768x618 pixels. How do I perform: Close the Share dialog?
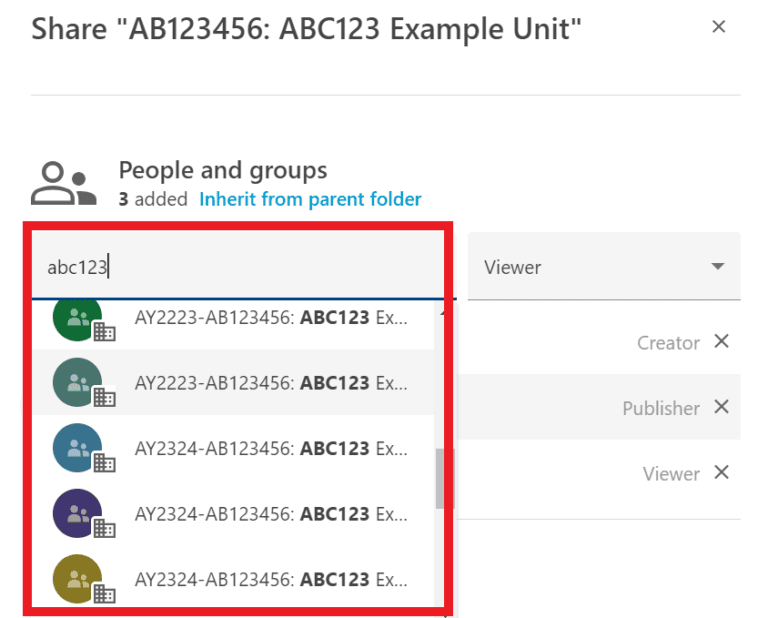coord(718,27)
